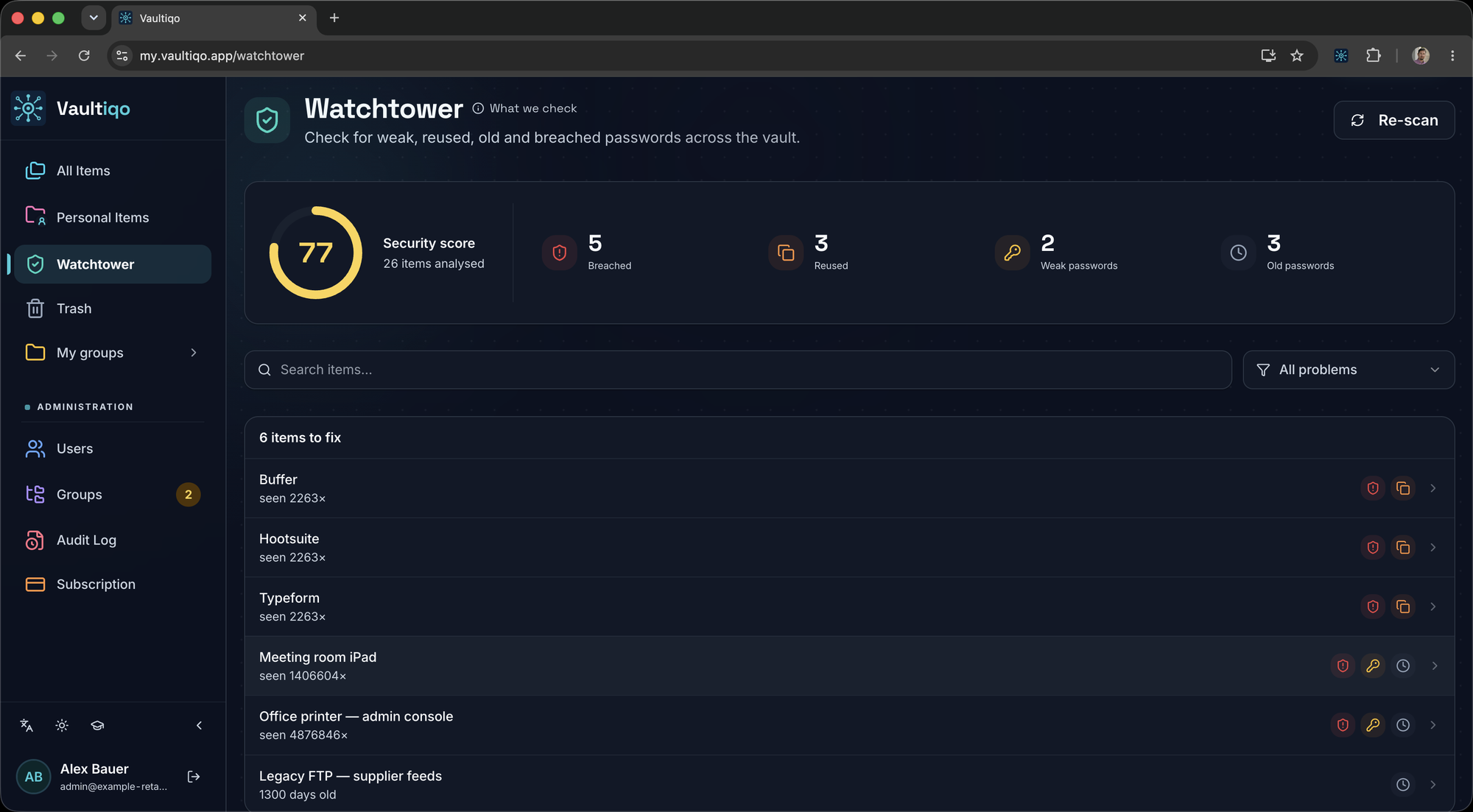The height and width of the screenshot is (812, 1473).
Task: Bookmark page with the star icon
Action: point(1297,56)
